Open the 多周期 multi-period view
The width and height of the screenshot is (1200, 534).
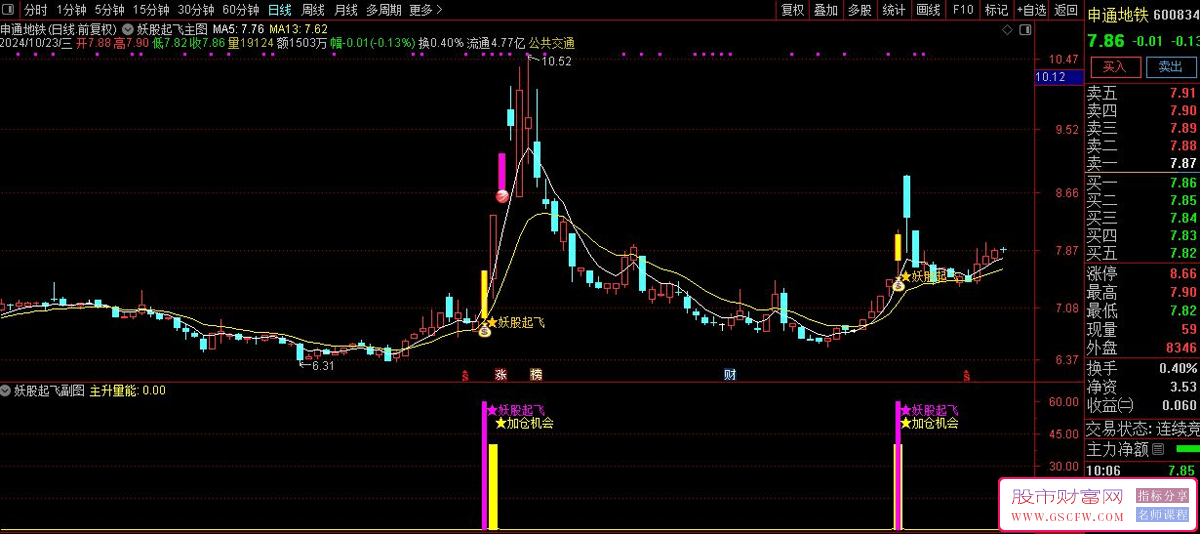[x=384, y=10]
